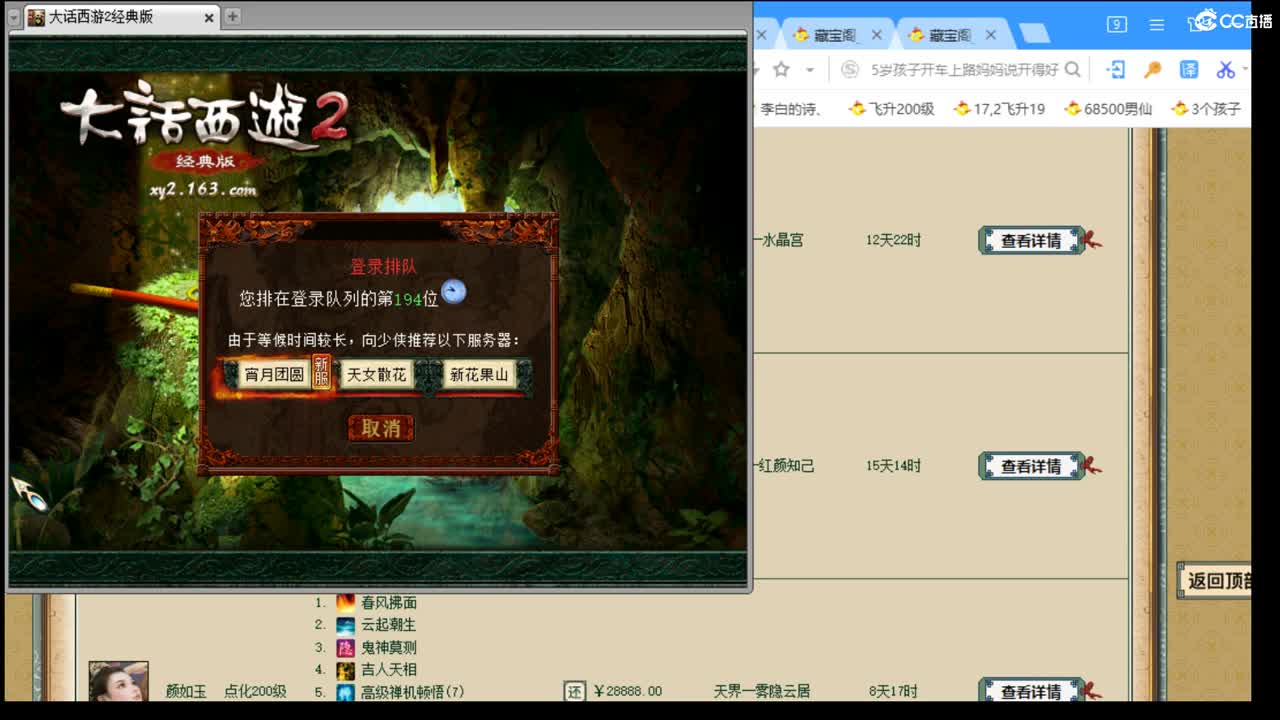This screenshot has height=720, width=1280.
Task: Click the 吉人天相 skill icon
Action: point(345,670)
